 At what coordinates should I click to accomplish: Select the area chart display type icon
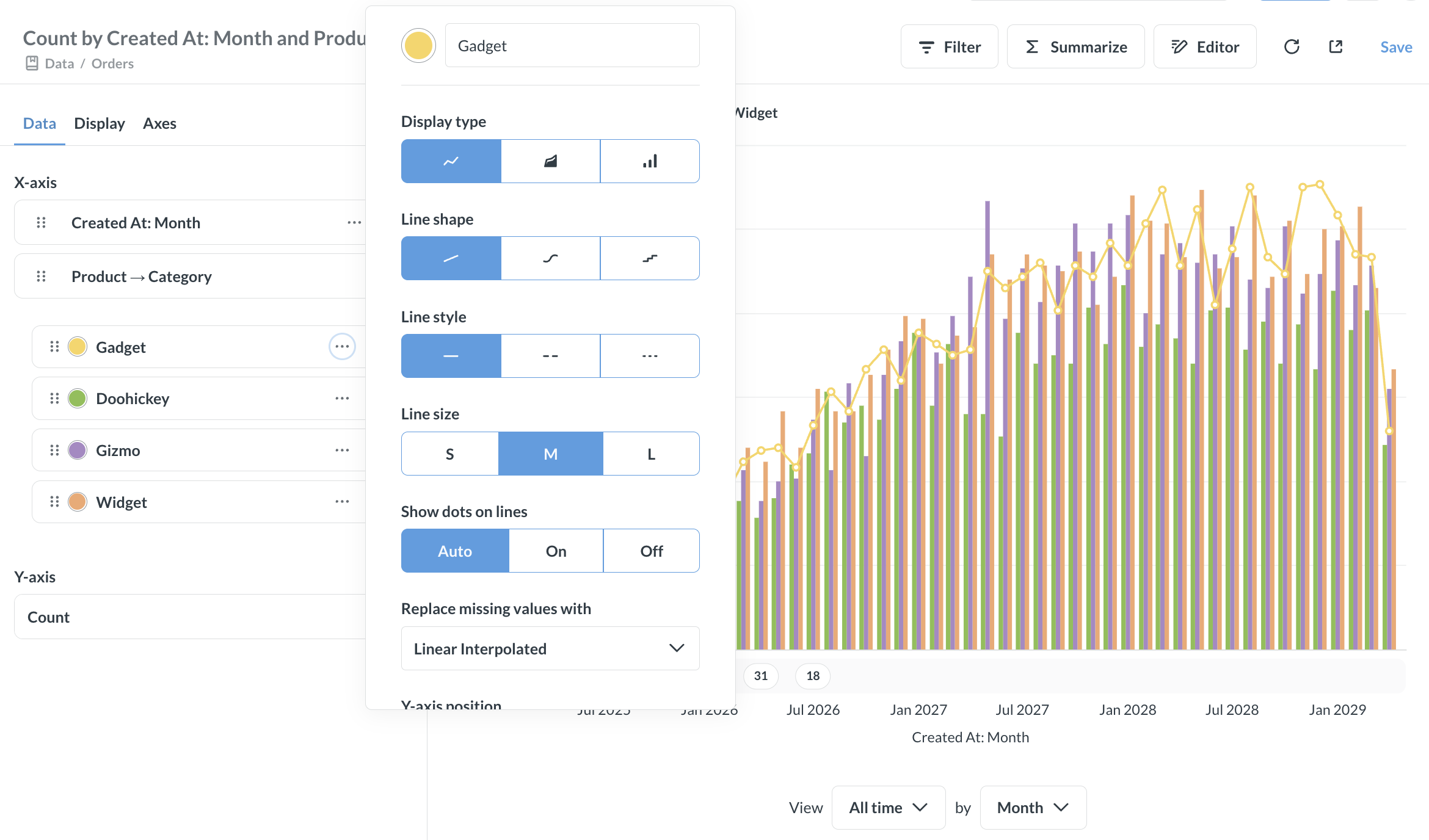550,161
